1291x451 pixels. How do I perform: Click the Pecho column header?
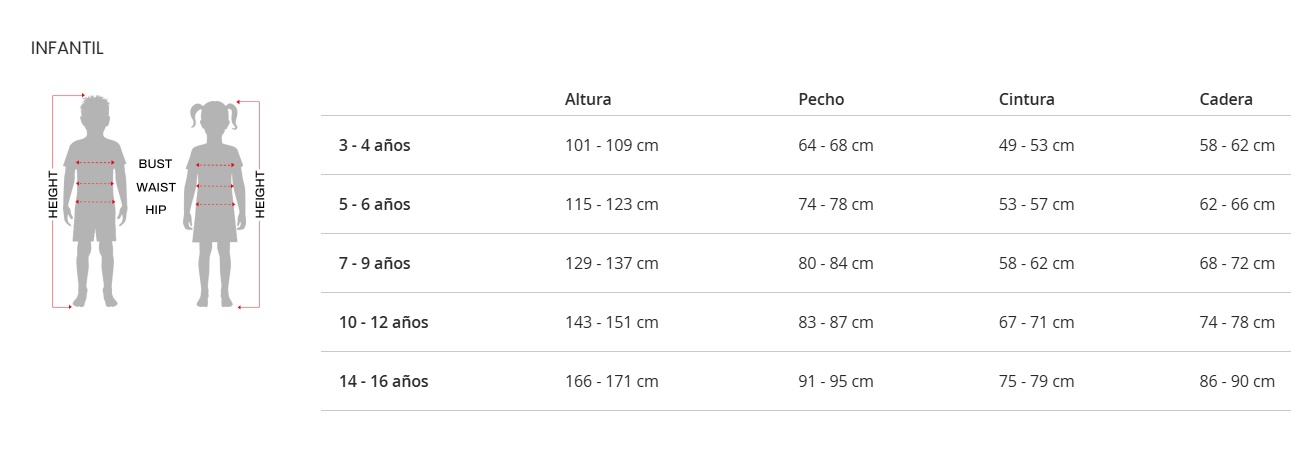coord(821,99)
